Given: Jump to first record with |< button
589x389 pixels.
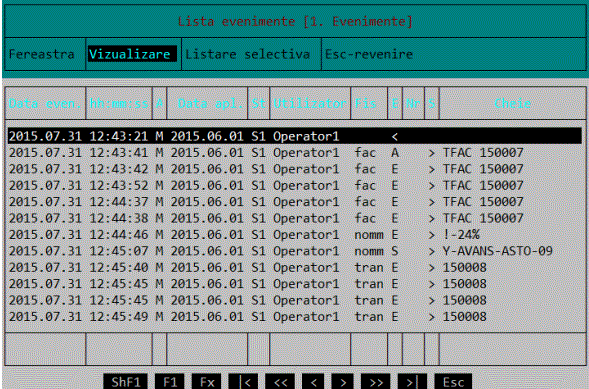Looking at the screenshot, I should [243, 382].
